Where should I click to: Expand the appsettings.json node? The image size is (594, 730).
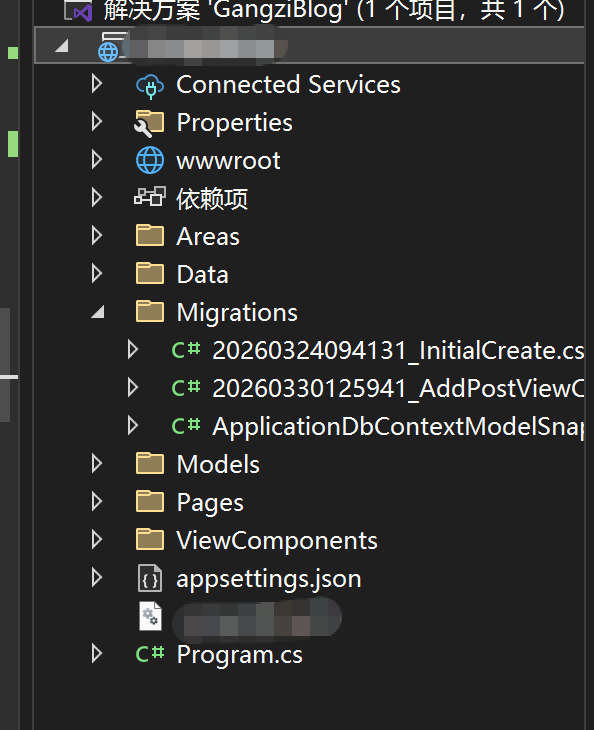(97, 578)
